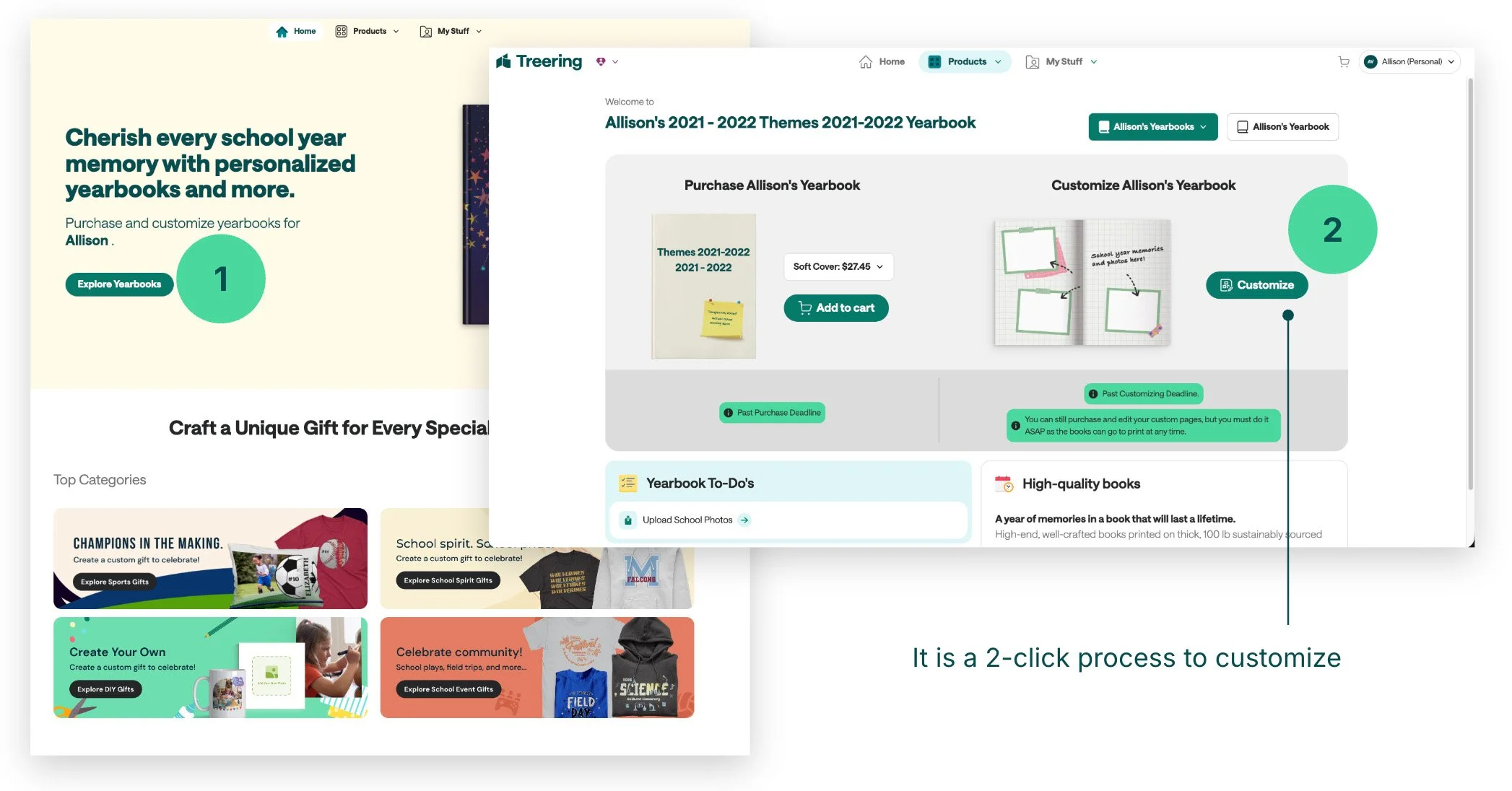Click the High-quality books calendar icon
This screenshot has height=791, width=1512.
click(x=1004, y=484)
